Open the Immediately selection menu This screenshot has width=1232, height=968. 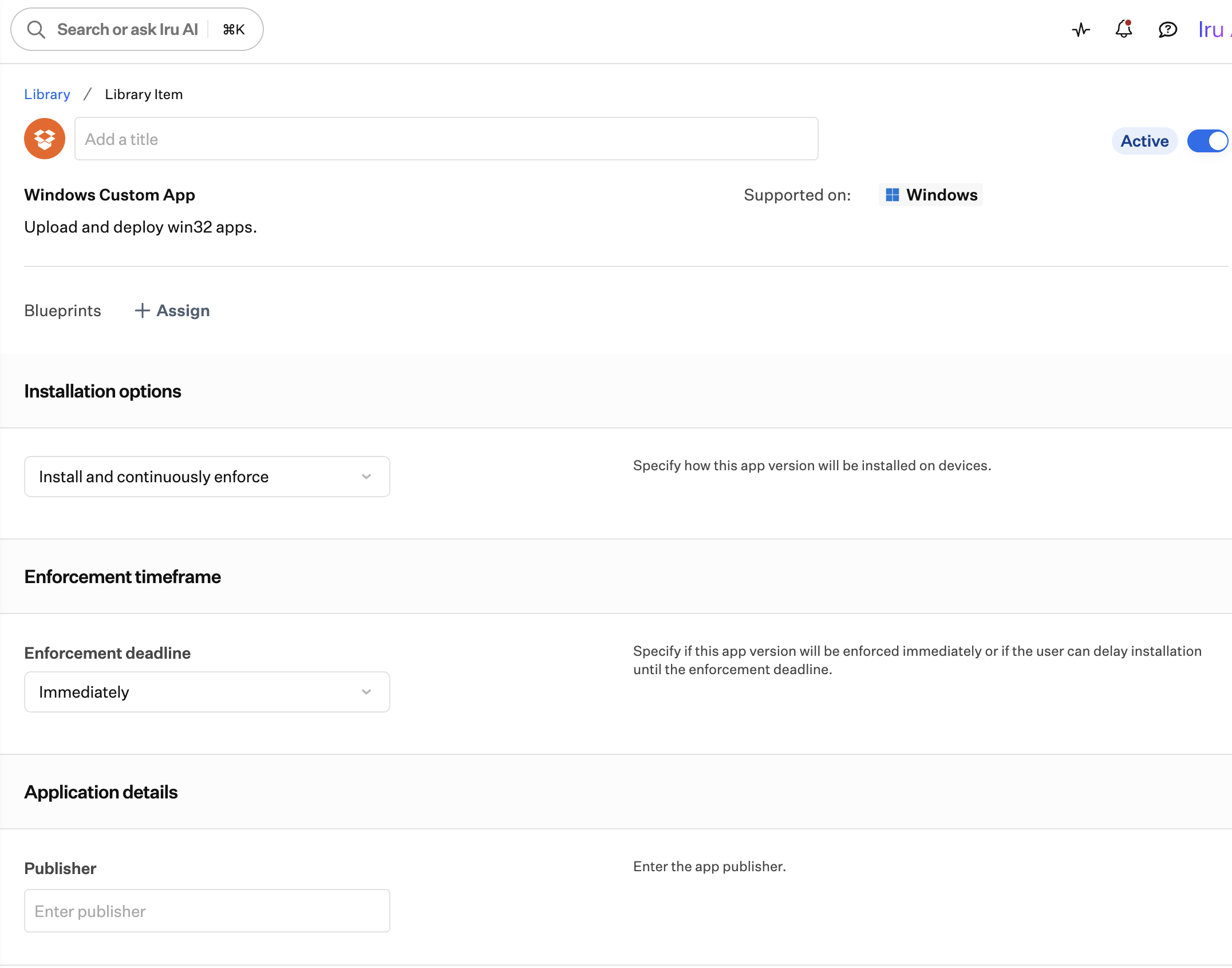pyautogui.click(x=207, y=692)
